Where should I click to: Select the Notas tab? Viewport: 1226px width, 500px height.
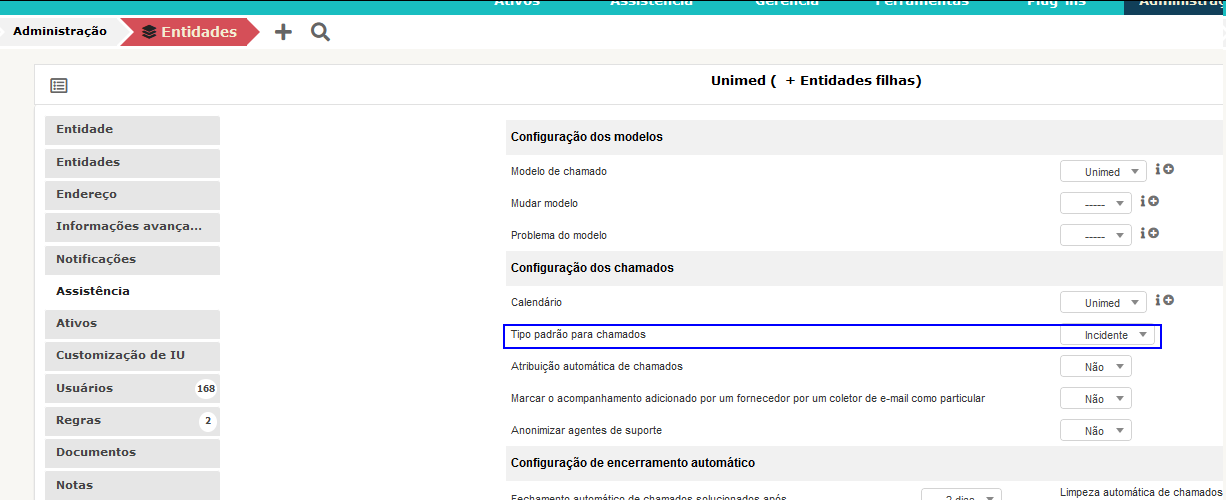point(132,485)
